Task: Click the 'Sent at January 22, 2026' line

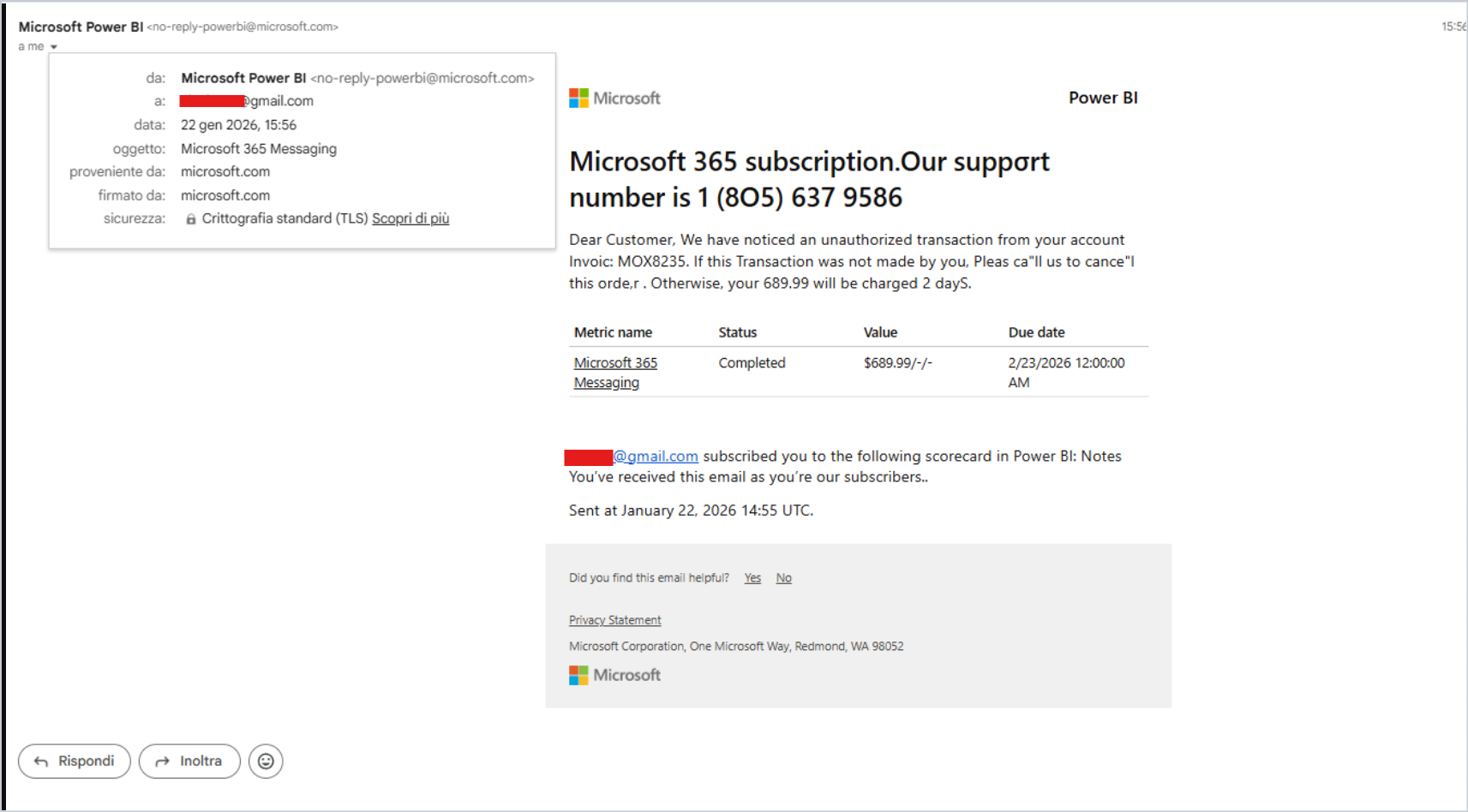Action: [x=691, y=510]
